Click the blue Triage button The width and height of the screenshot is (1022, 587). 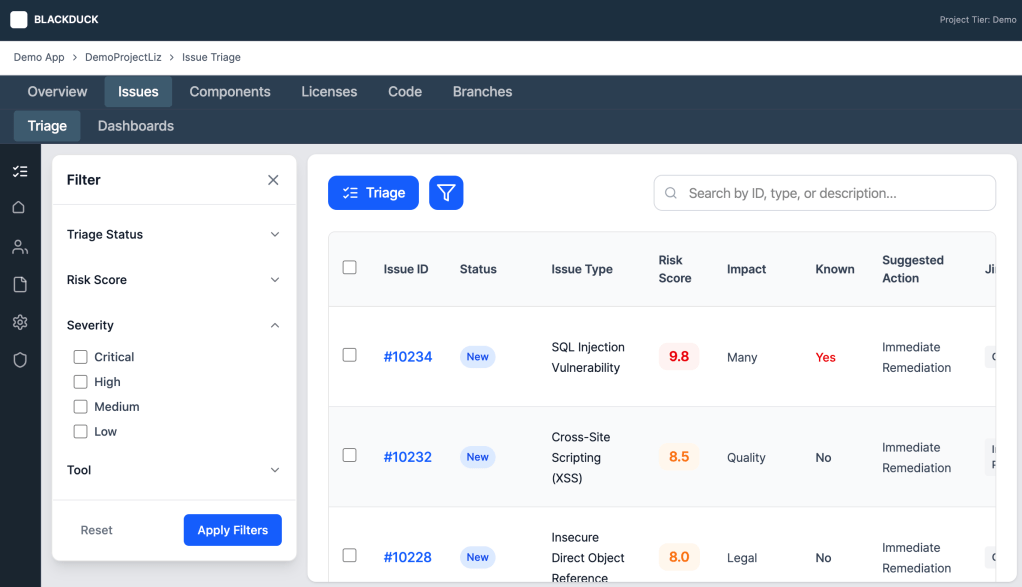click(373, 193)
